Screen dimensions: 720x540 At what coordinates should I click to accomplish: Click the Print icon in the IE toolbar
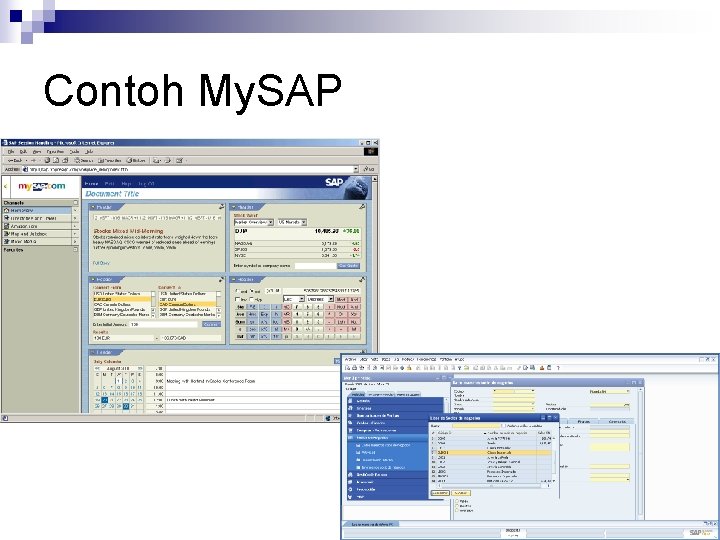(168, 160)
